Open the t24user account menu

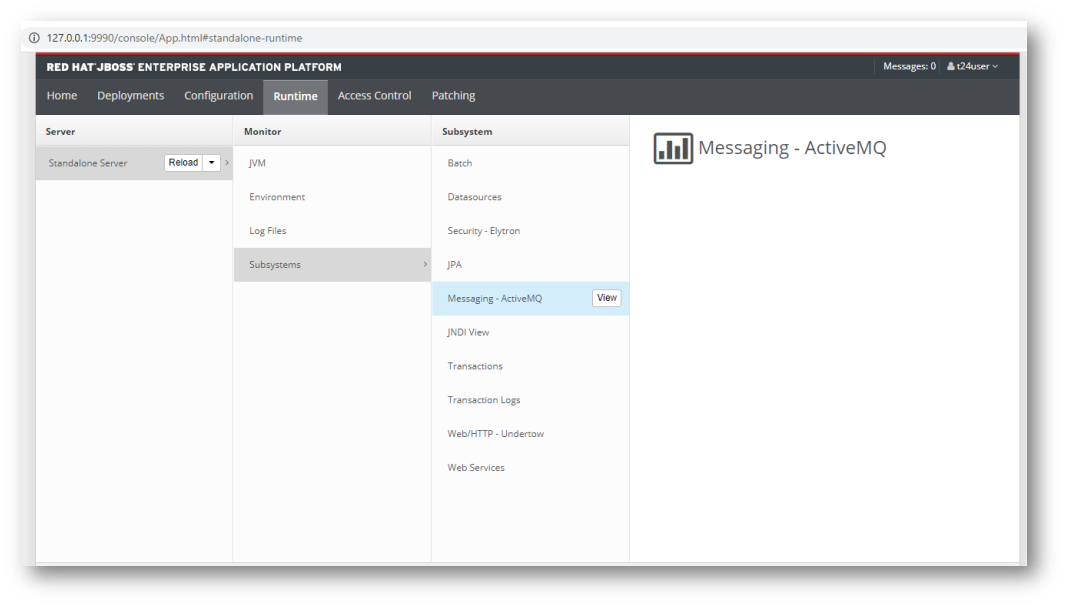(973, 67)
